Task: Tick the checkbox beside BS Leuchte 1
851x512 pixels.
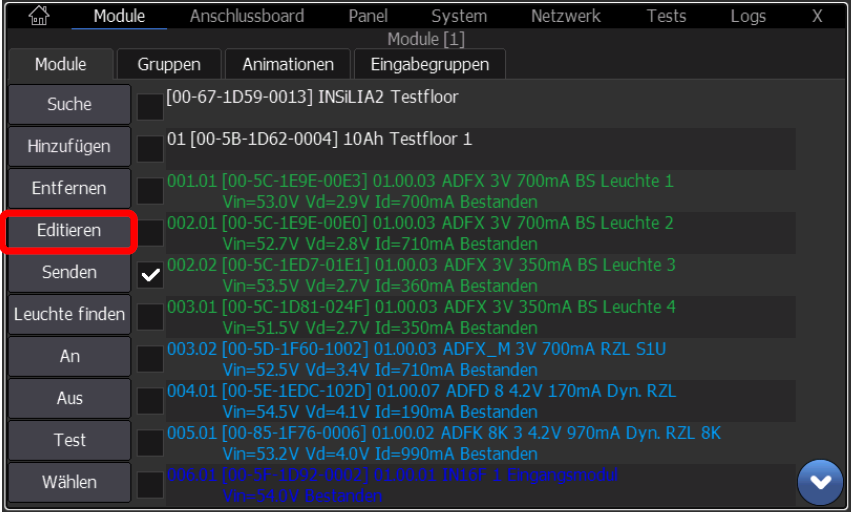Action: pyautogui.click(x=150, y=191)
